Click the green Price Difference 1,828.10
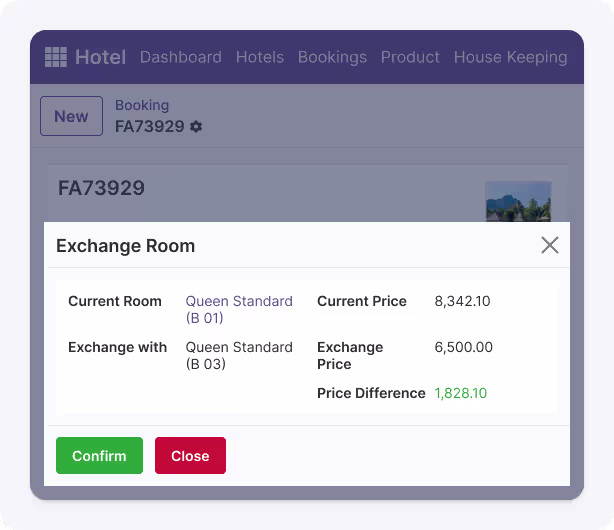The image size is (614, 530). 460,393
